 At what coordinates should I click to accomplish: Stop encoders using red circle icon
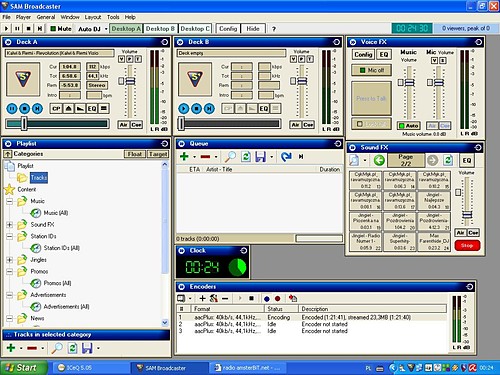coord(278,299)
